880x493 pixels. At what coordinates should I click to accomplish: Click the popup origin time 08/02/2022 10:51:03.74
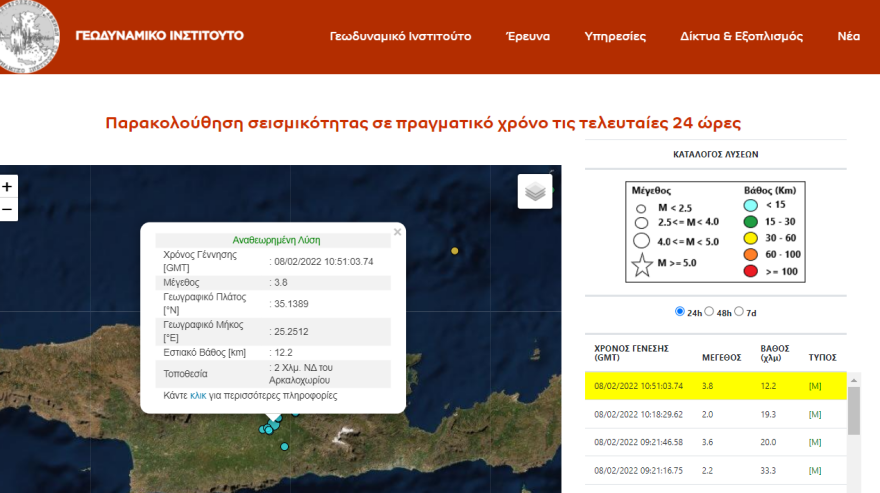point(323,262)
